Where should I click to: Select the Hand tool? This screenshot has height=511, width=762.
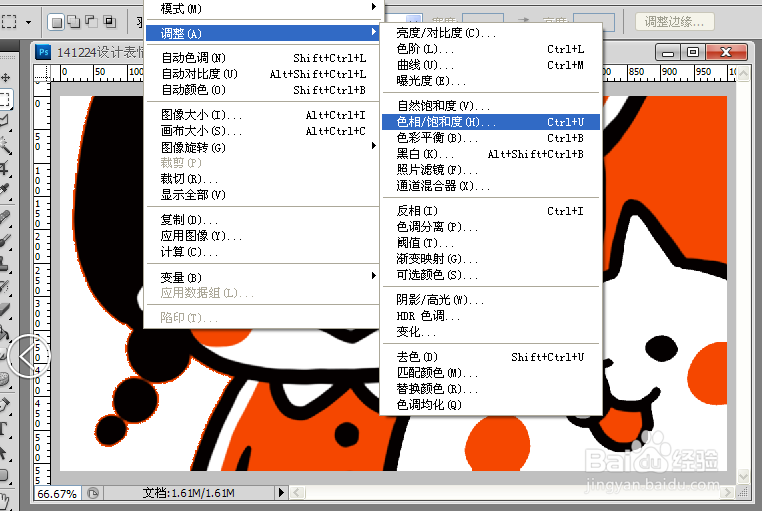pos(5,500)
